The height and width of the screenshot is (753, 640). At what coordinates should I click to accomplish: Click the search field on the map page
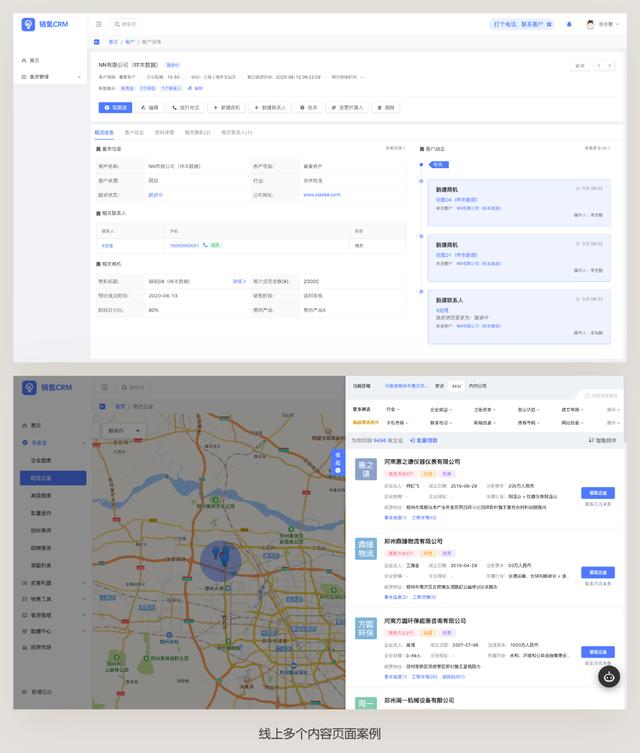click(x=133, y=387)
